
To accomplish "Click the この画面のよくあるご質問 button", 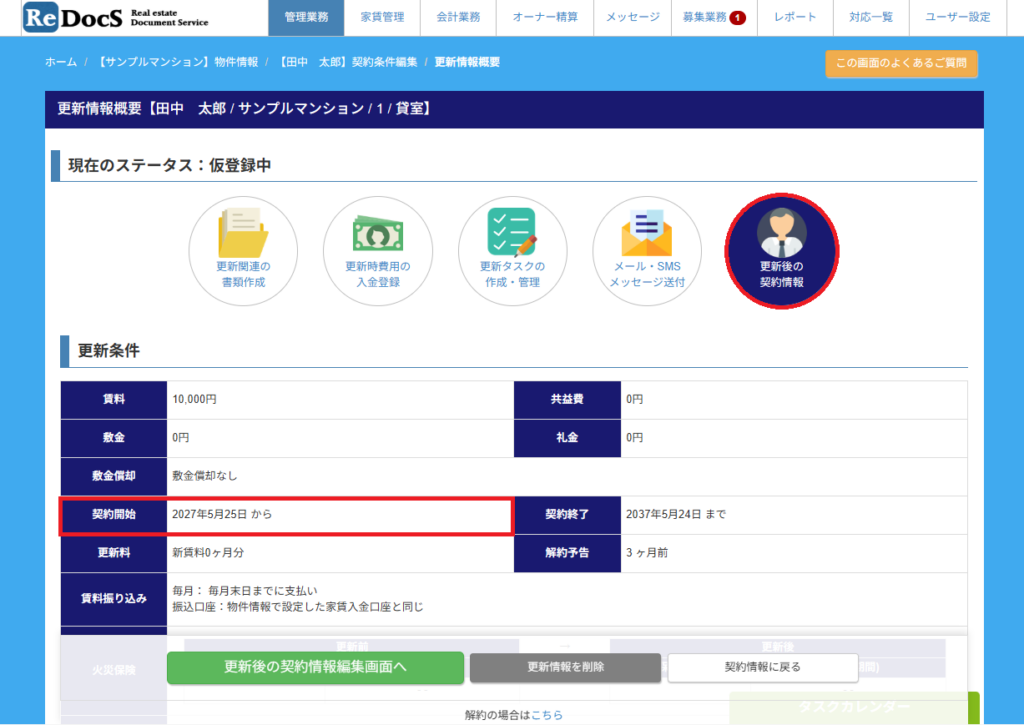I will tap(901, 63).
